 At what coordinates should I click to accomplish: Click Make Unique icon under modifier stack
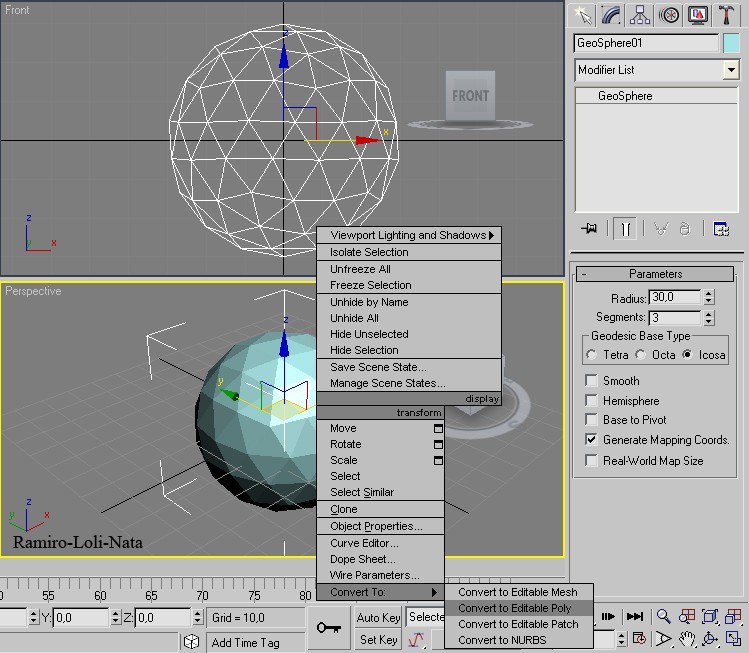point(661,229)
